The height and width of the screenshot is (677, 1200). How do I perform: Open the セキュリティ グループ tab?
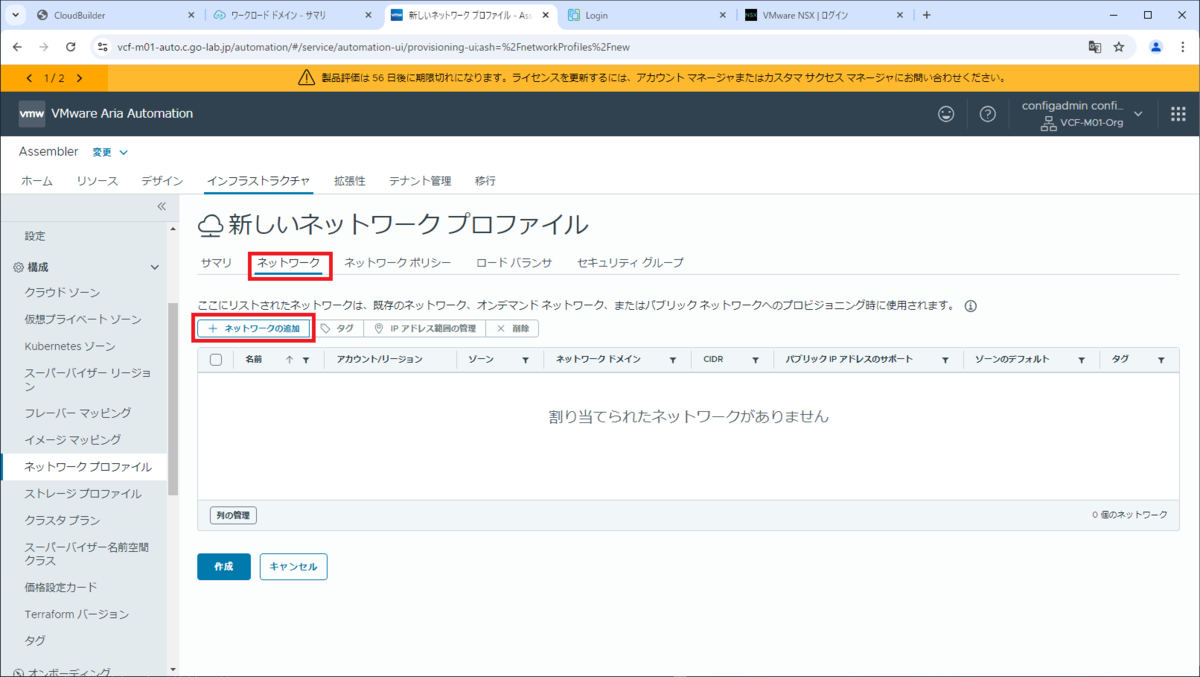point(630,263)
